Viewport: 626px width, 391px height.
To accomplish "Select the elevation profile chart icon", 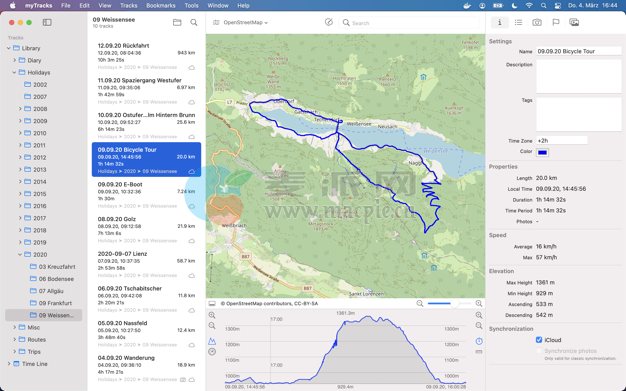I will pyautogui.click(x=212, y=341).
